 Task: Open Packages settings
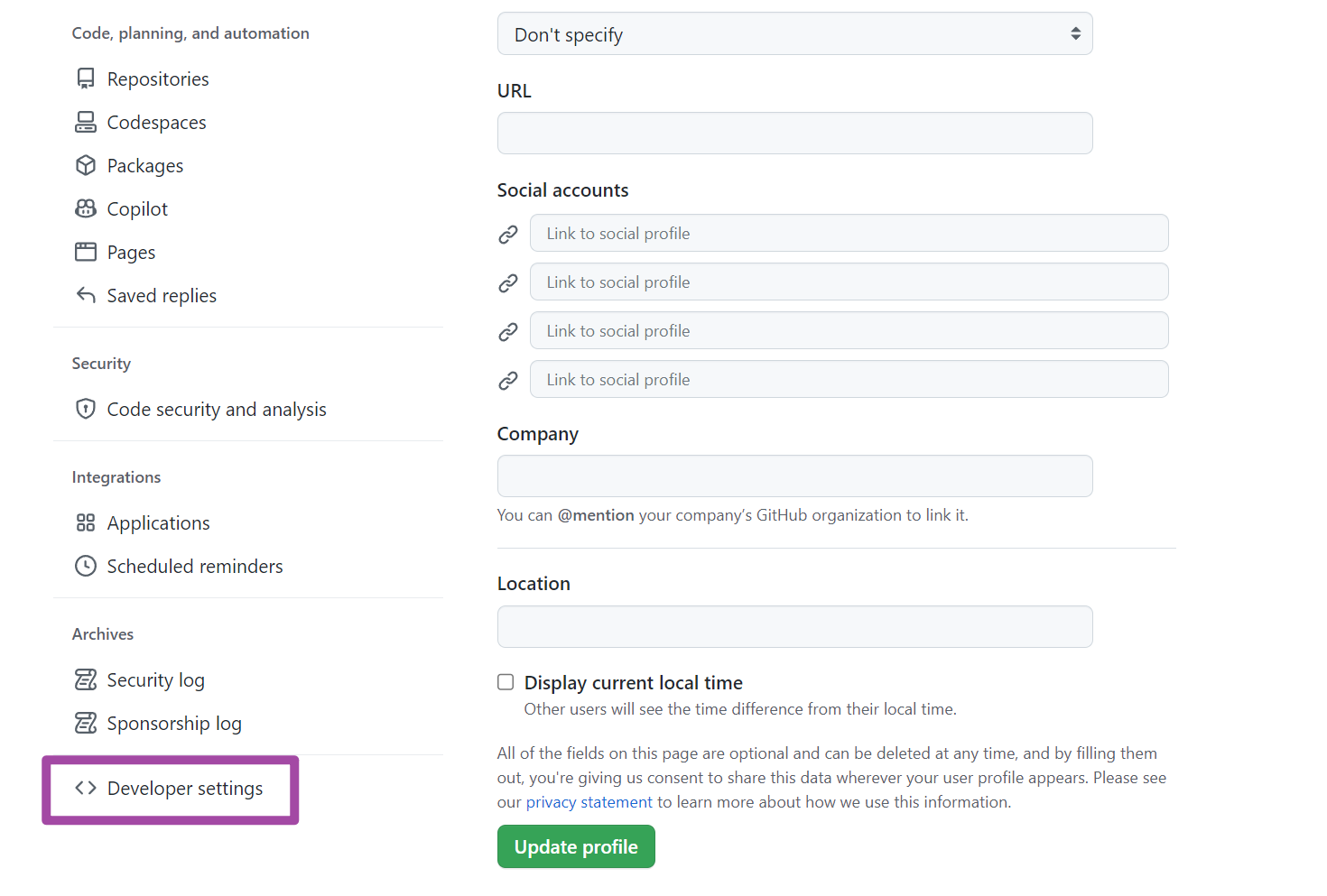[x=145, y=166]
